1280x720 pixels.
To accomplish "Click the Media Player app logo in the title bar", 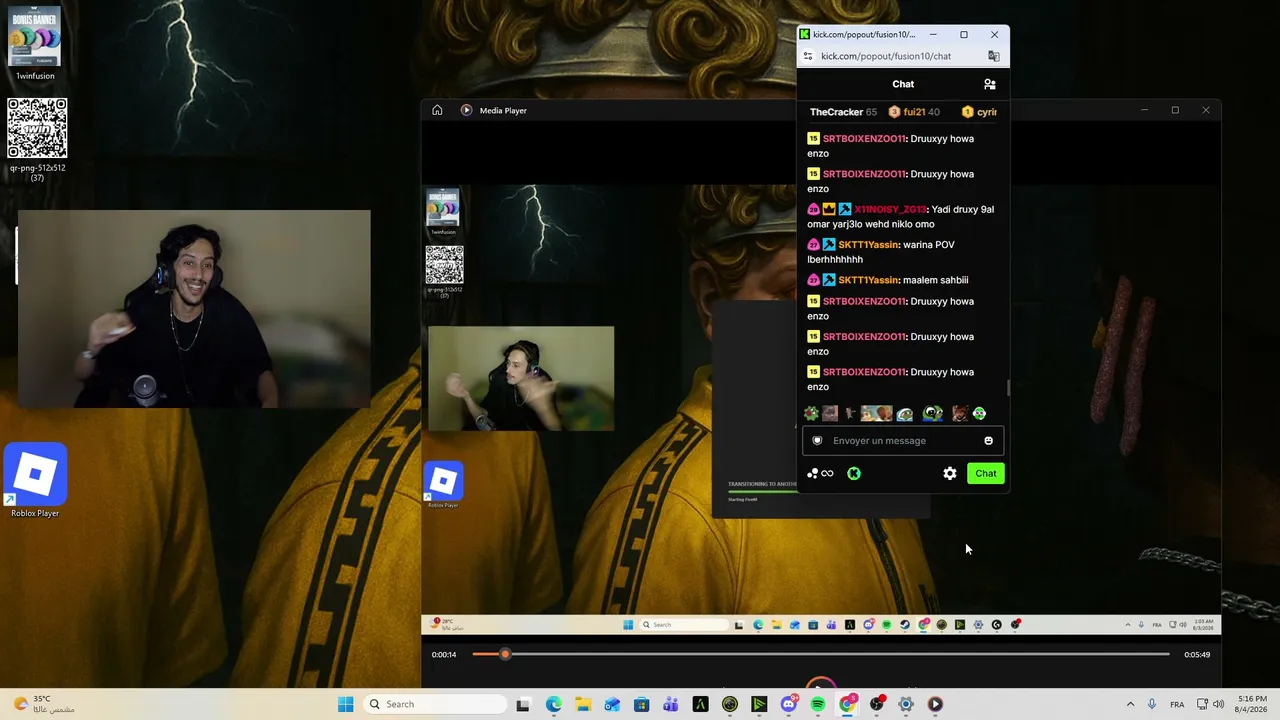I will (466, 110).
